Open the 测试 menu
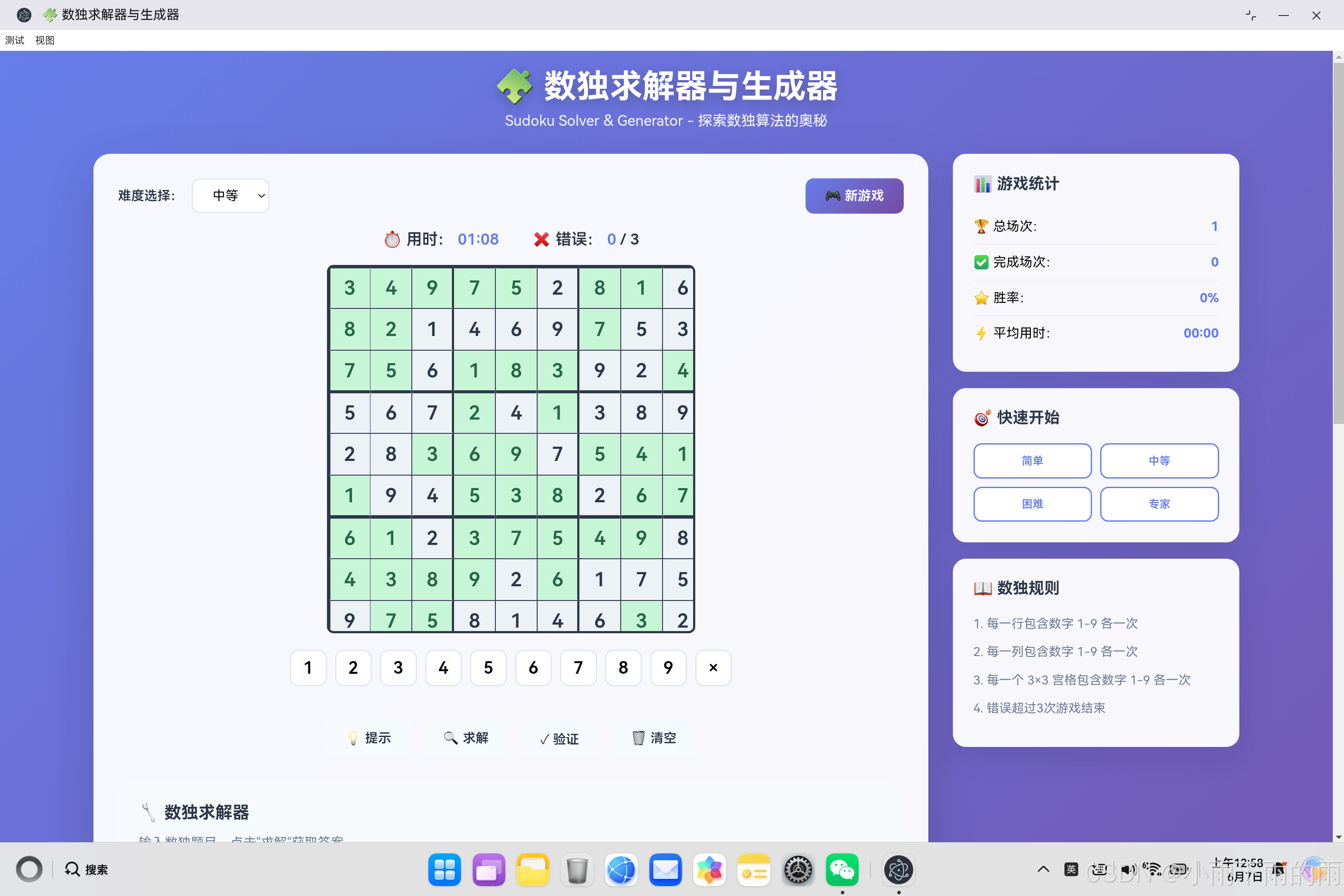The image size is (1344, 896). [15, 40]
